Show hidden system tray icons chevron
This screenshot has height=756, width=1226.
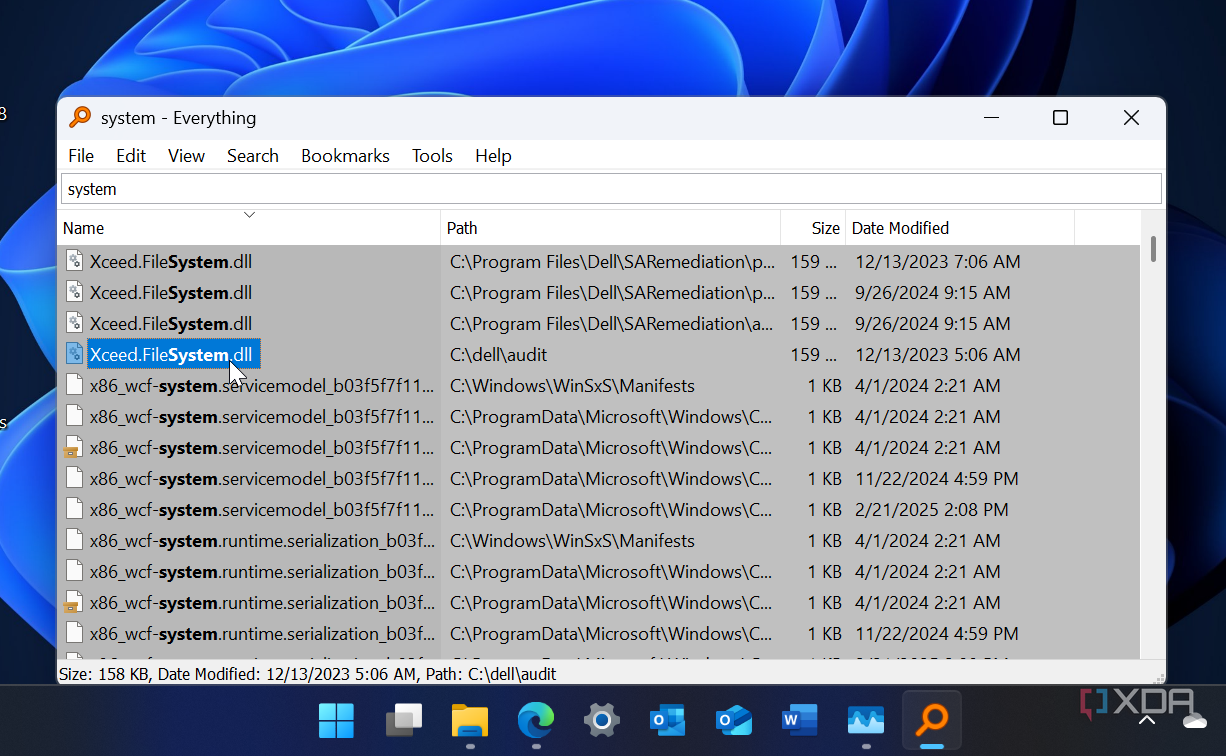[1147, 720]
